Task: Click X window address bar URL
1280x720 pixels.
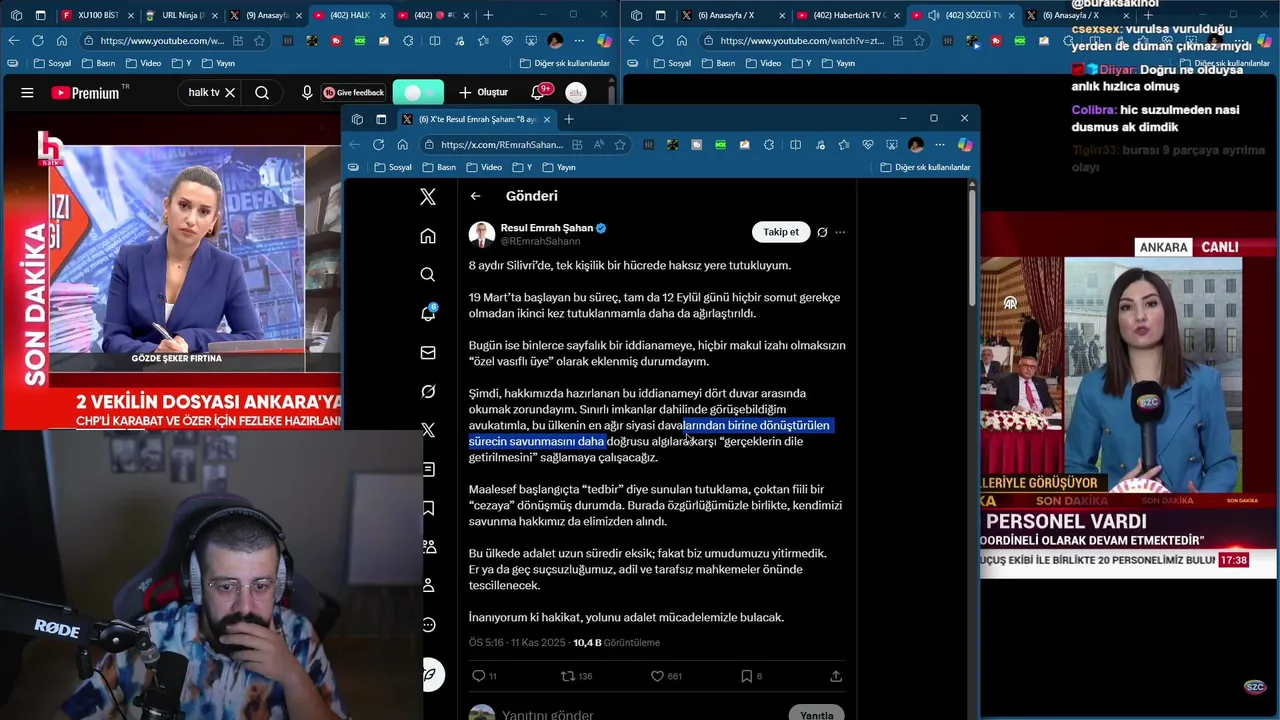Action: pyautogui.click(x=502, y=145)
